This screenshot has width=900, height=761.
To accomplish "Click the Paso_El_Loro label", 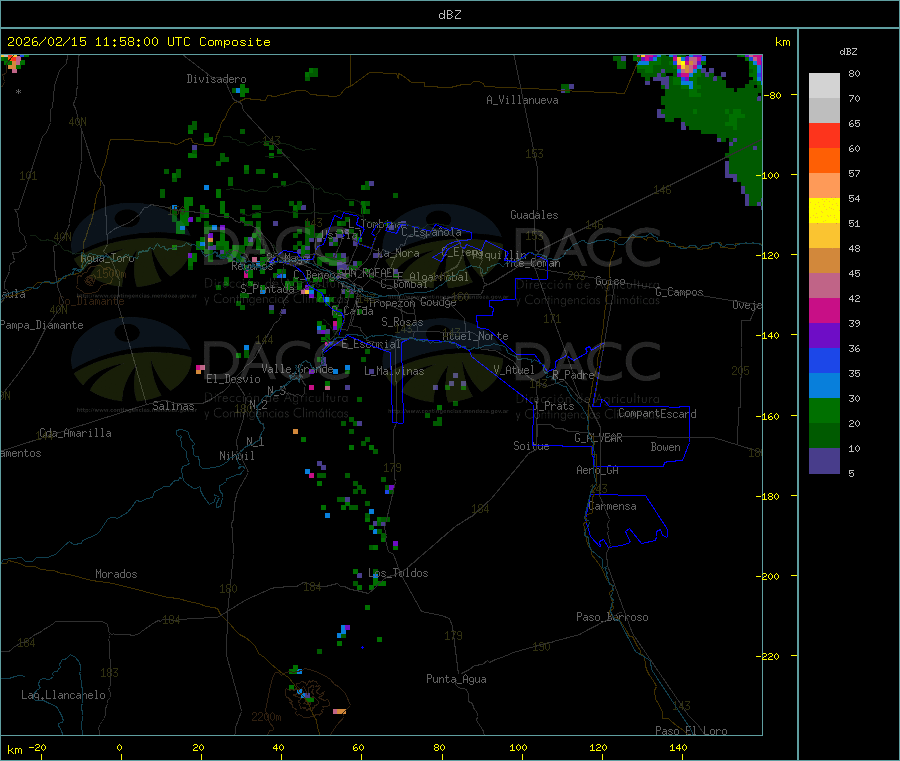I will tap(692, 731).
